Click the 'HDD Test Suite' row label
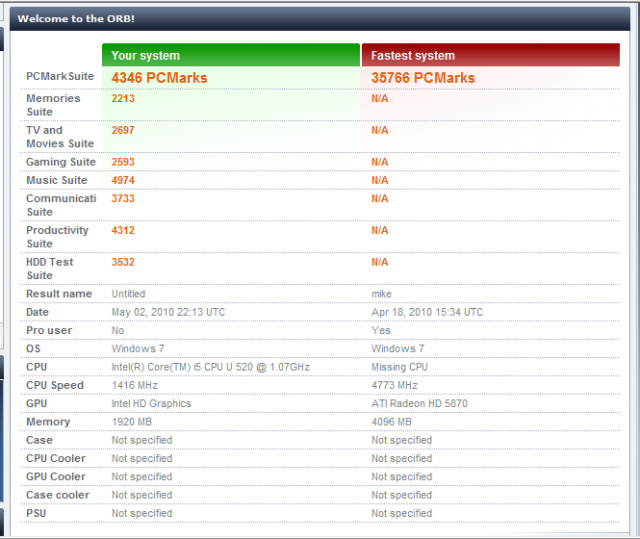 click(x=49, y=268)
